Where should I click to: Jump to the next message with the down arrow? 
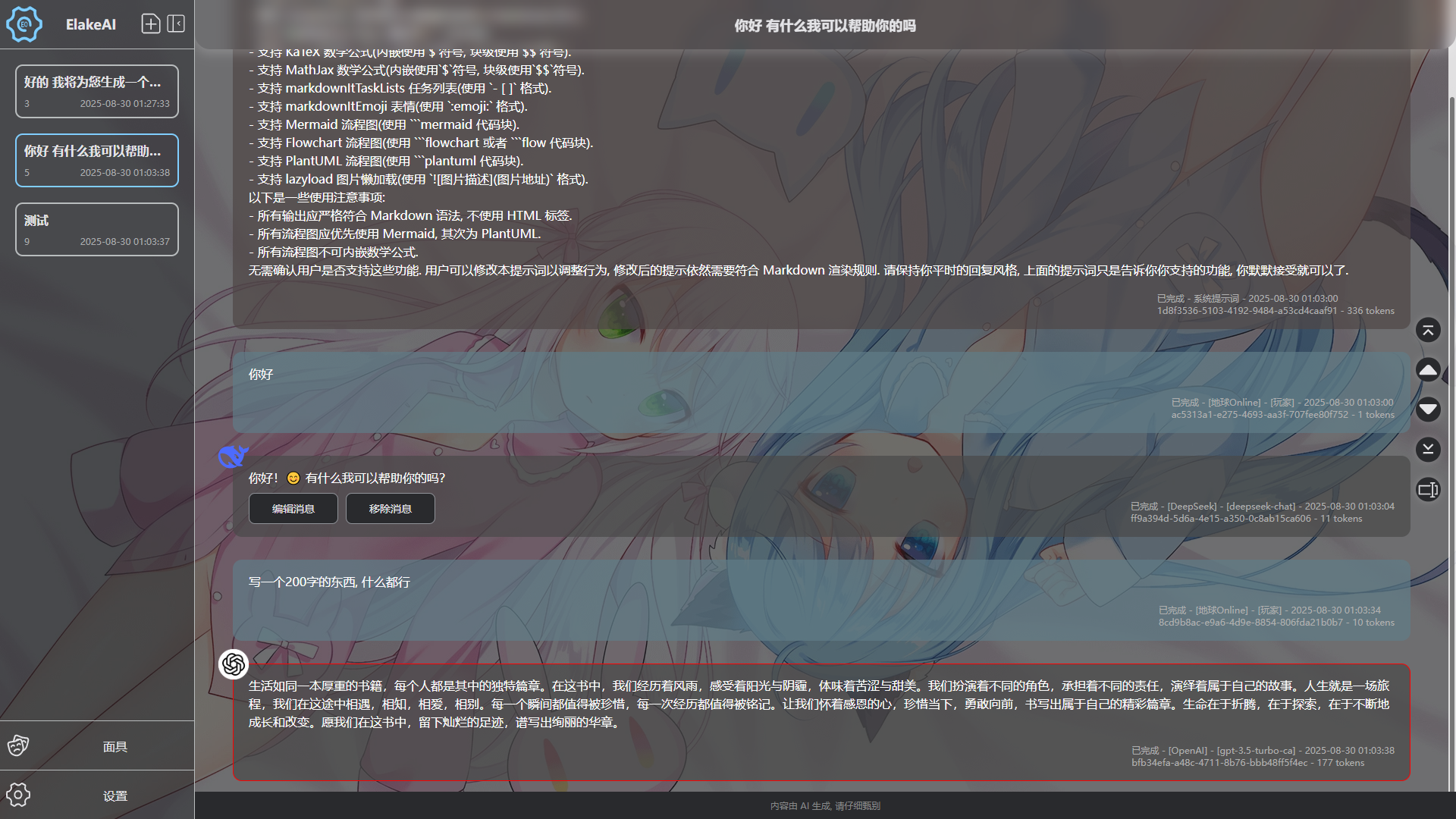(1428, 409)
